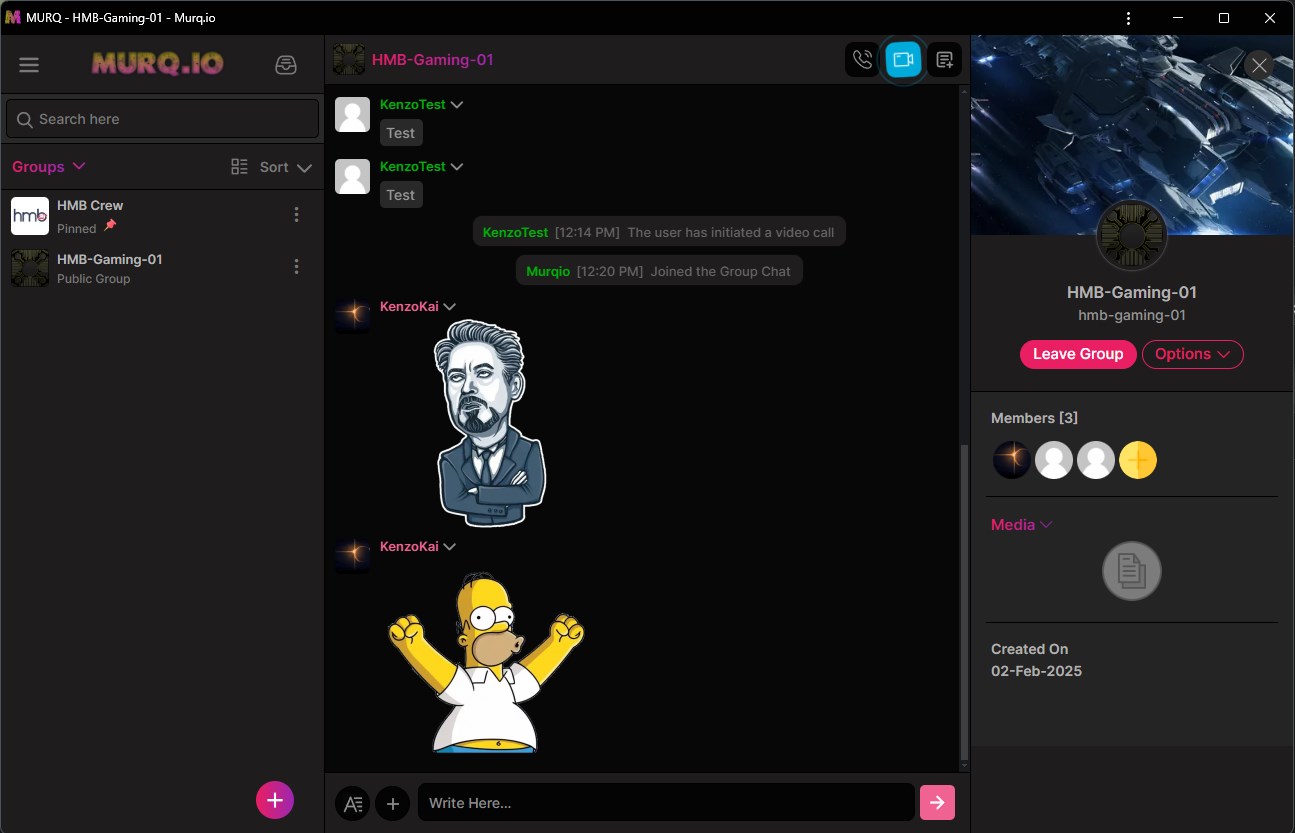
Task: Open options for HMB-Gaming-01 group row
Action: tap(296, 266)
